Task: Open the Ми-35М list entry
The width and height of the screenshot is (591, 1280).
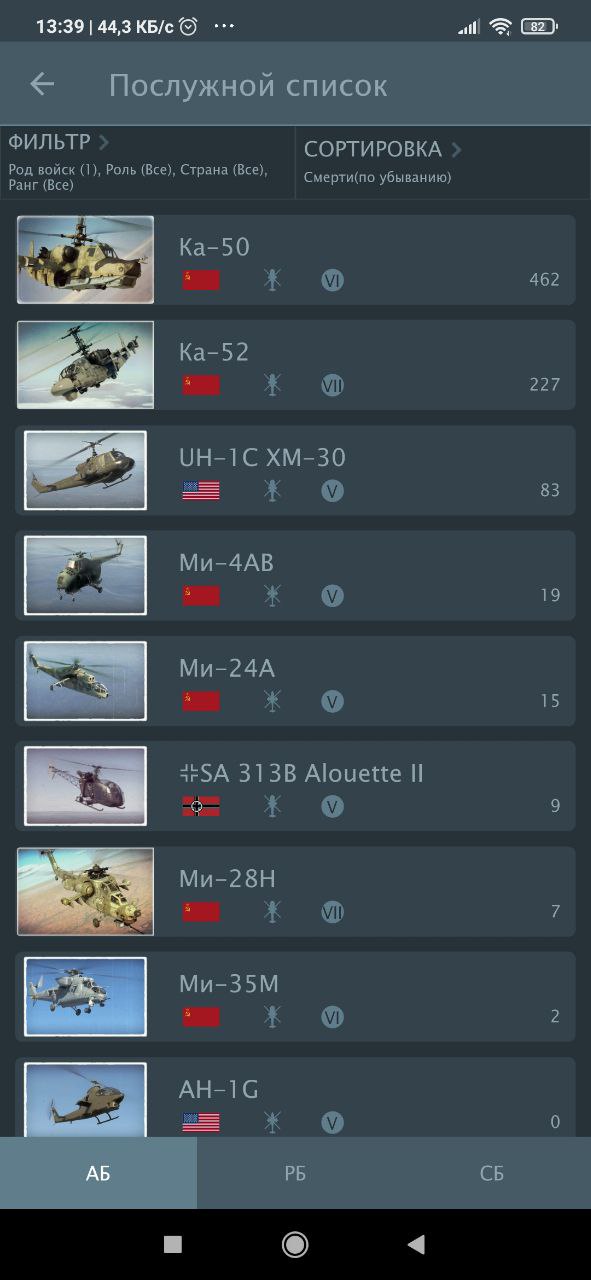Action: (295, 997)
